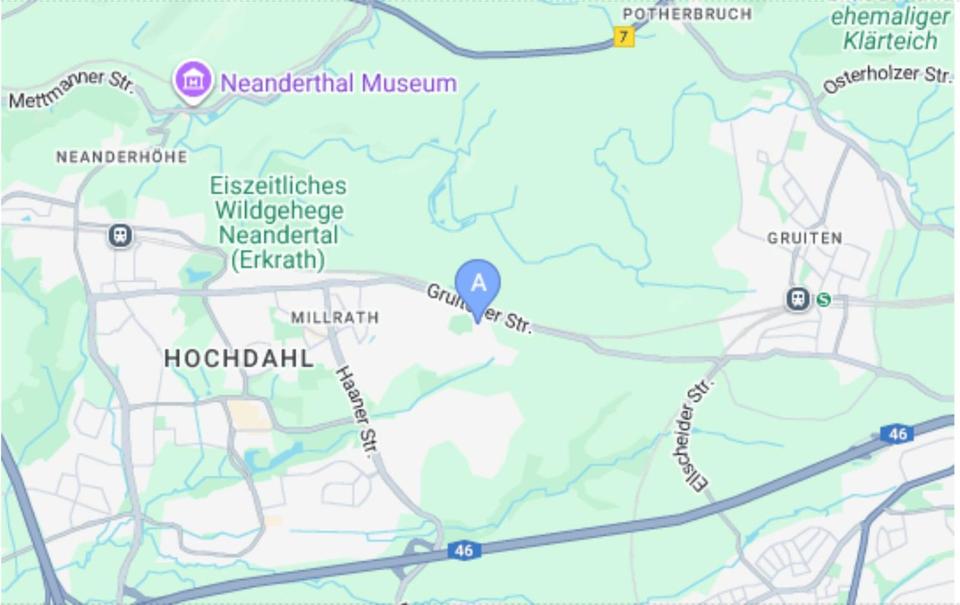Image resolution: width=960 pixels, height=605 pixels.
Task: Click the Mettmanner Str. label
Action: point(71,90)
